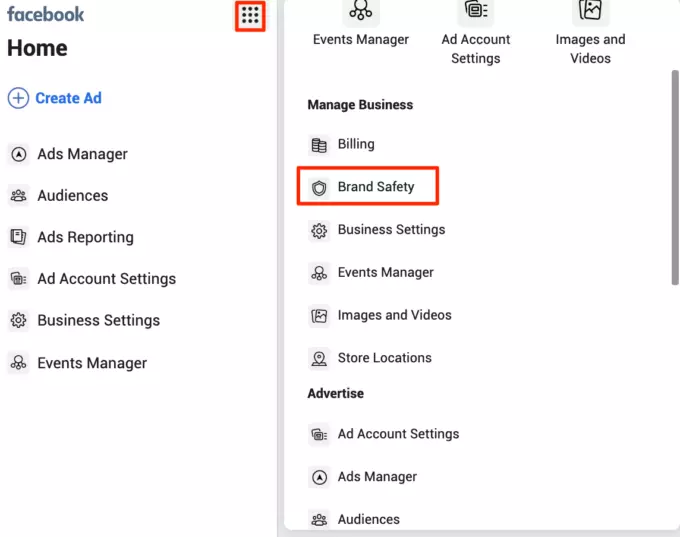The width and height of the screenshot is (680, 537).
Task: Click the Audiences icon in left sidebar
Action: pyautogui.click(x=18, y=196)
